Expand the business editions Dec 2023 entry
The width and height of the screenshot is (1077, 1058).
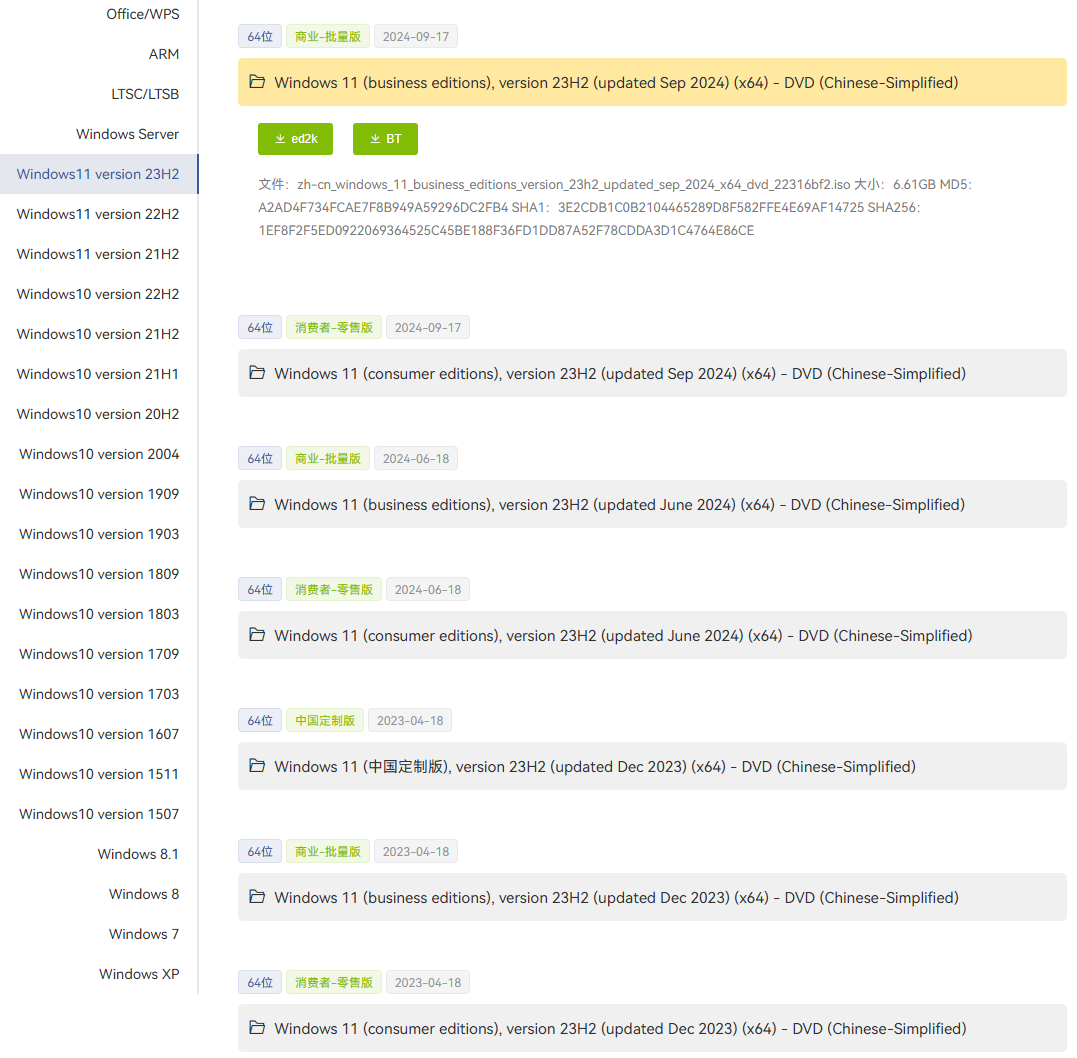click(652, 897)
